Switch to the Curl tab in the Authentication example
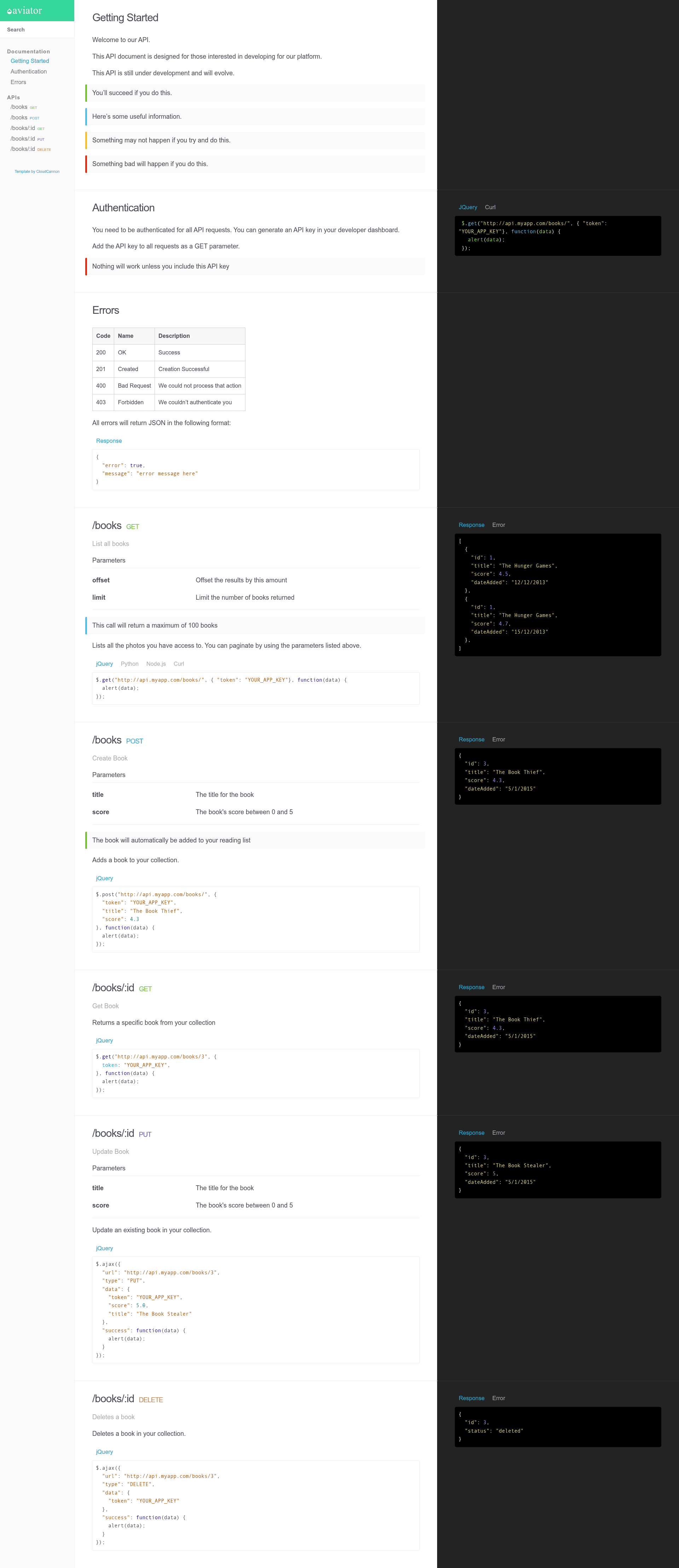 (x=490, y=207)
